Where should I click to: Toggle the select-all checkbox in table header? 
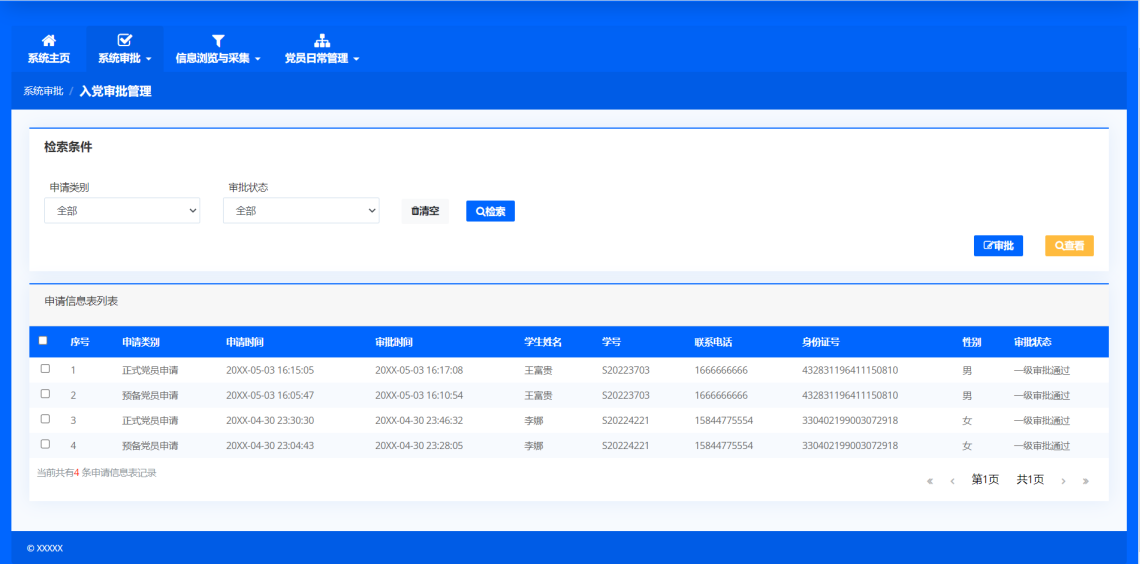click(43, 340)
